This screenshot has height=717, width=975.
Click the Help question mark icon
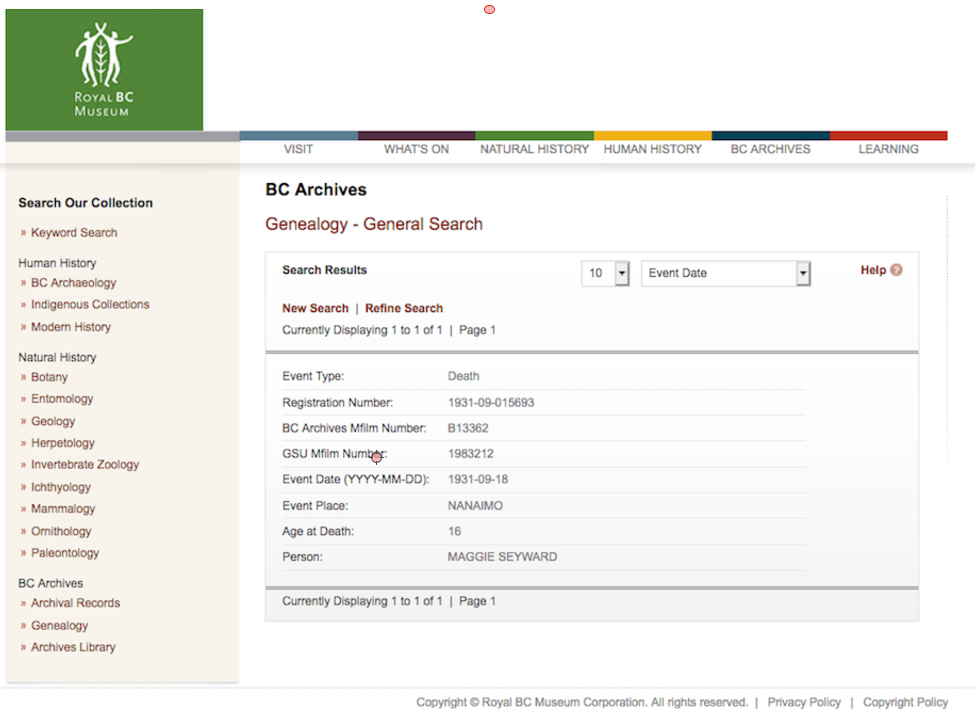(x=896, y=270)
